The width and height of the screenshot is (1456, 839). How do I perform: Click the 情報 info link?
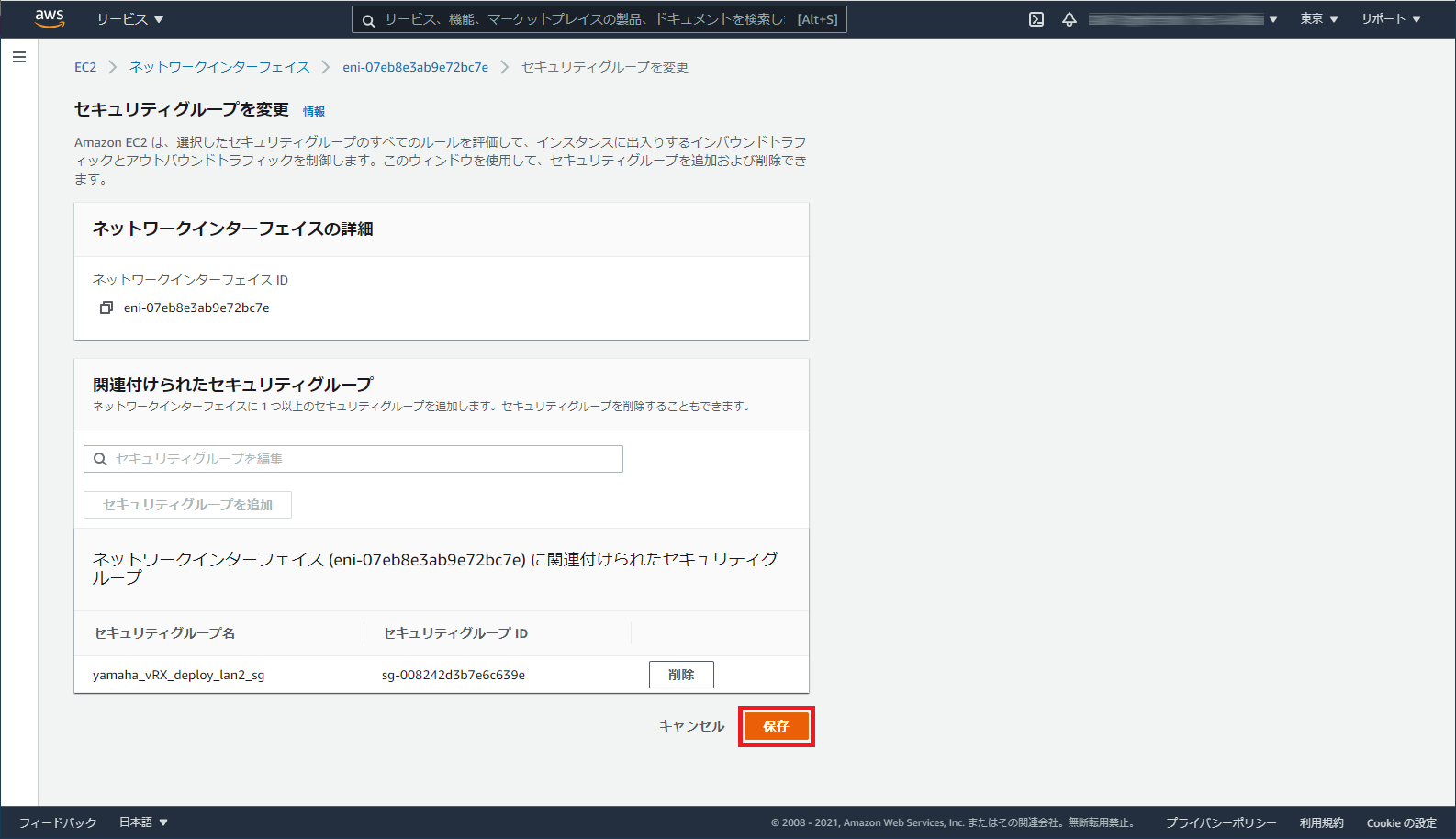[x=314, y=111]
